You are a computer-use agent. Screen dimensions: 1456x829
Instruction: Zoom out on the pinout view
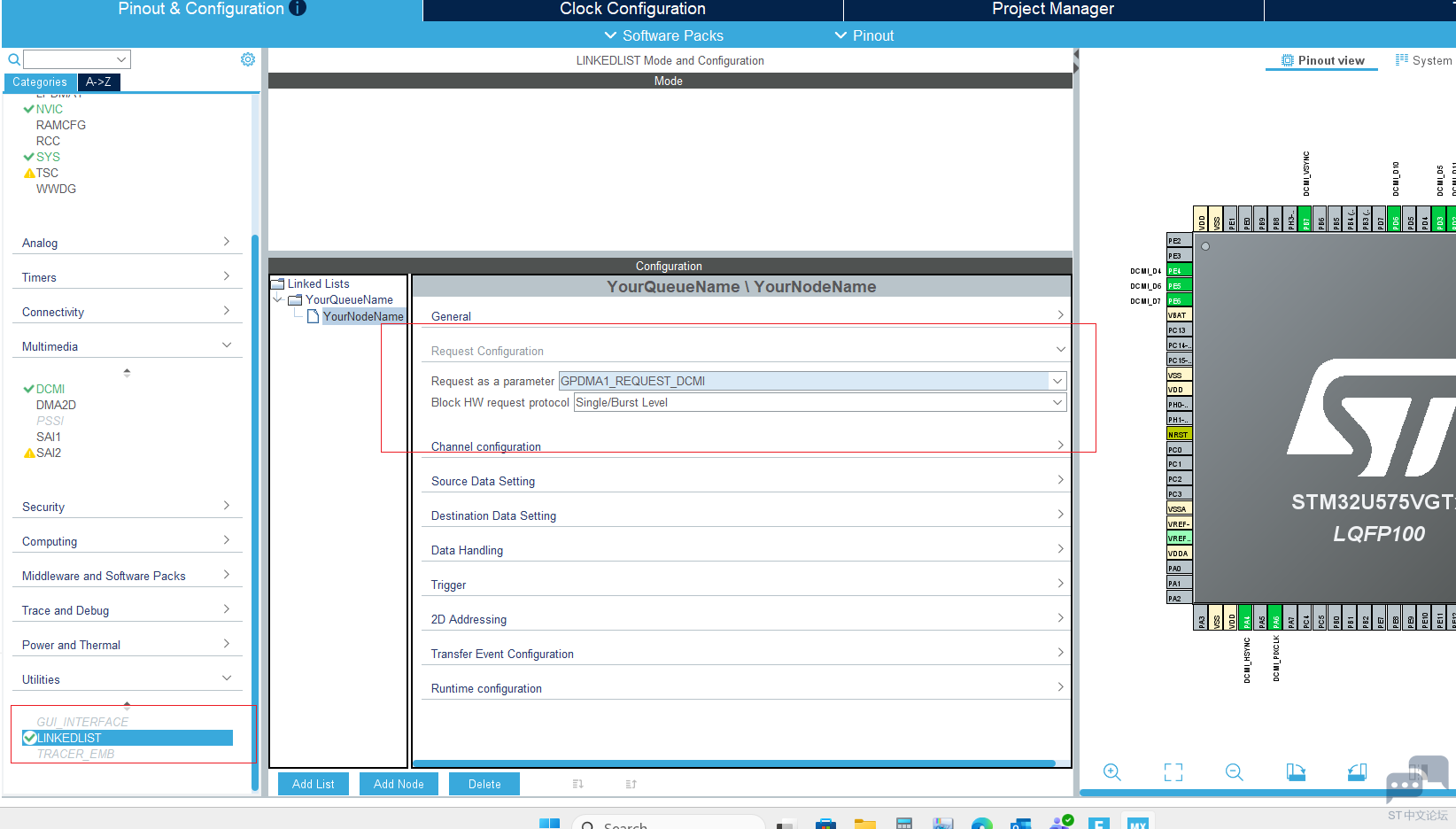tap(1235, 771)
